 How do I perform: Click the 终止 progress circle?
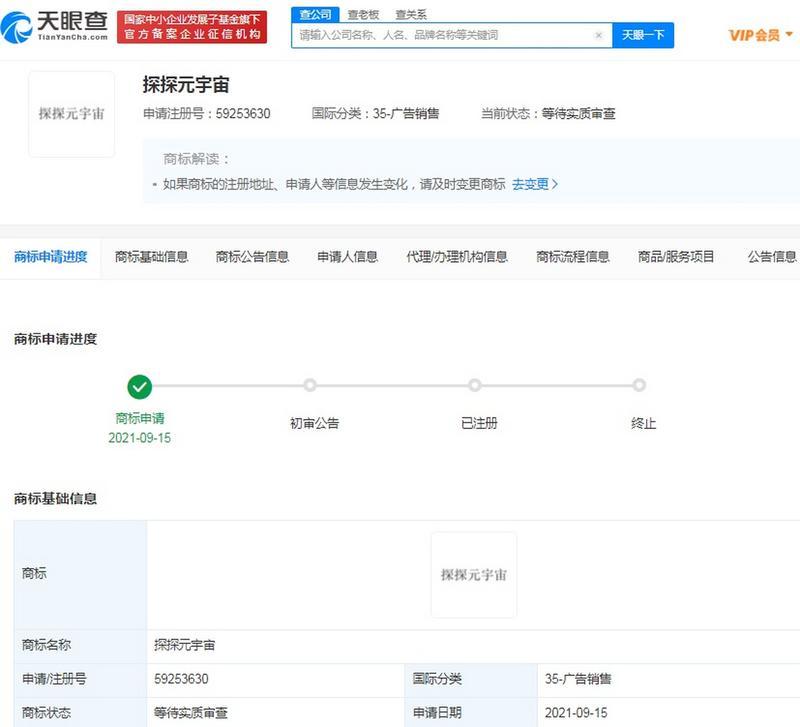639,385
